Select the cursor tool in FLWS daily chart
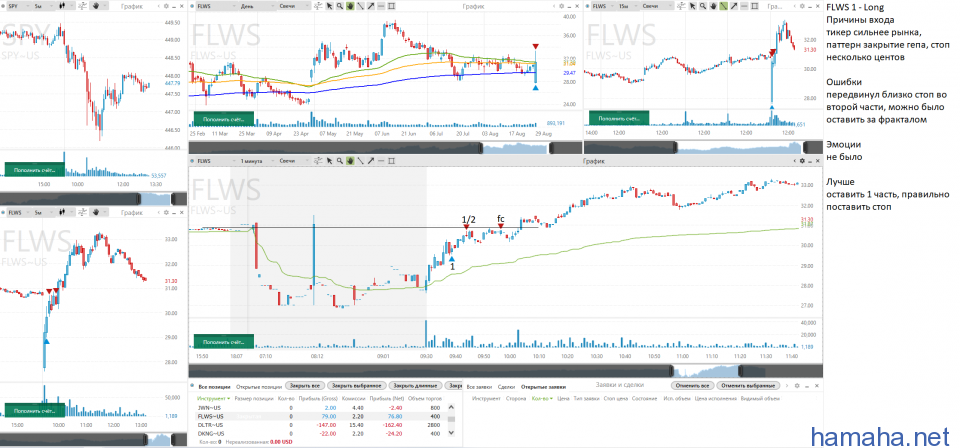The width and height of the screenshot is (960, 448). tap(329, 6)
